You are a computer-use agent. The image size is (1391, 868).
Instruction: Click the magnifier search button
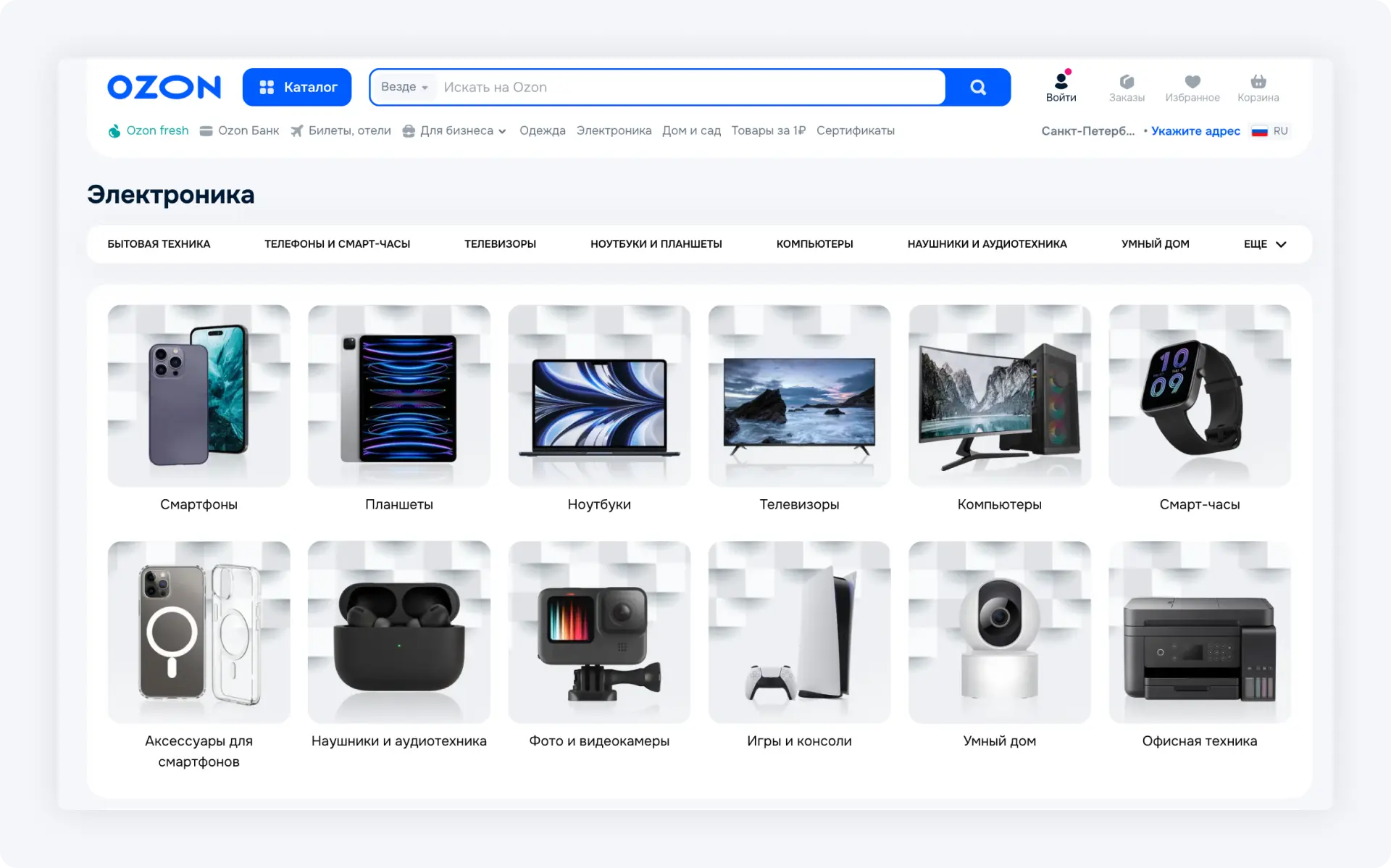pos(978,87)
